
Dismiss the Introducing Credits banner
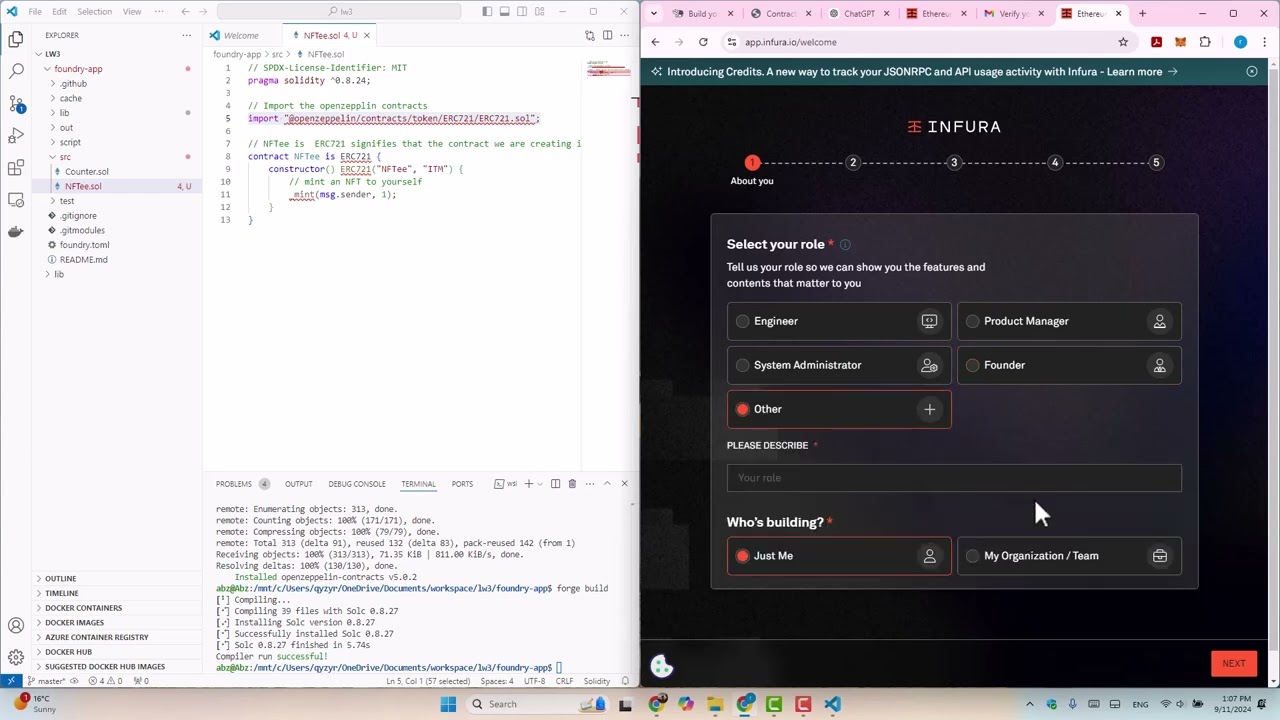pyautogui.click(x=1252, y=72)
